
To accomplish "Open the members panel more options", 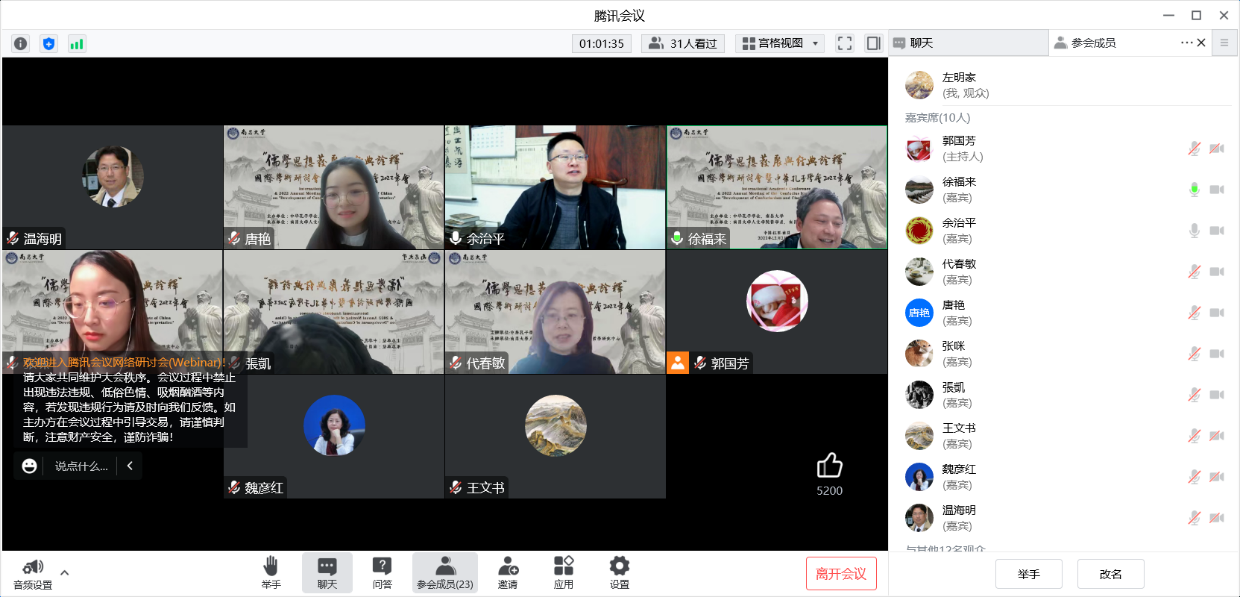I will point(1187,43).
